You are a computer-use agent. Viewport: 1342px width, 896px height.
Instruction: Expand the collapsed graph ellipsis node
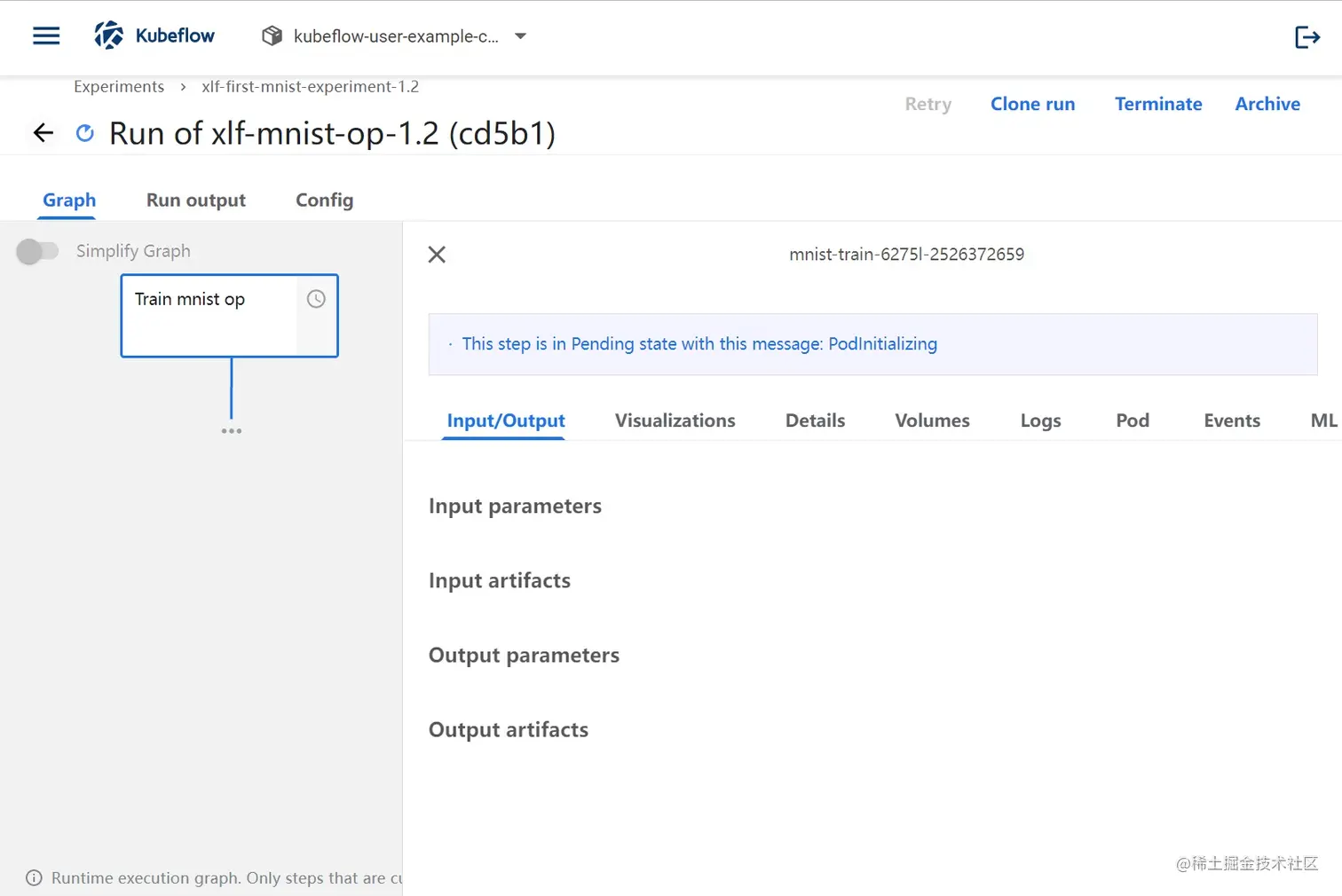232,431
